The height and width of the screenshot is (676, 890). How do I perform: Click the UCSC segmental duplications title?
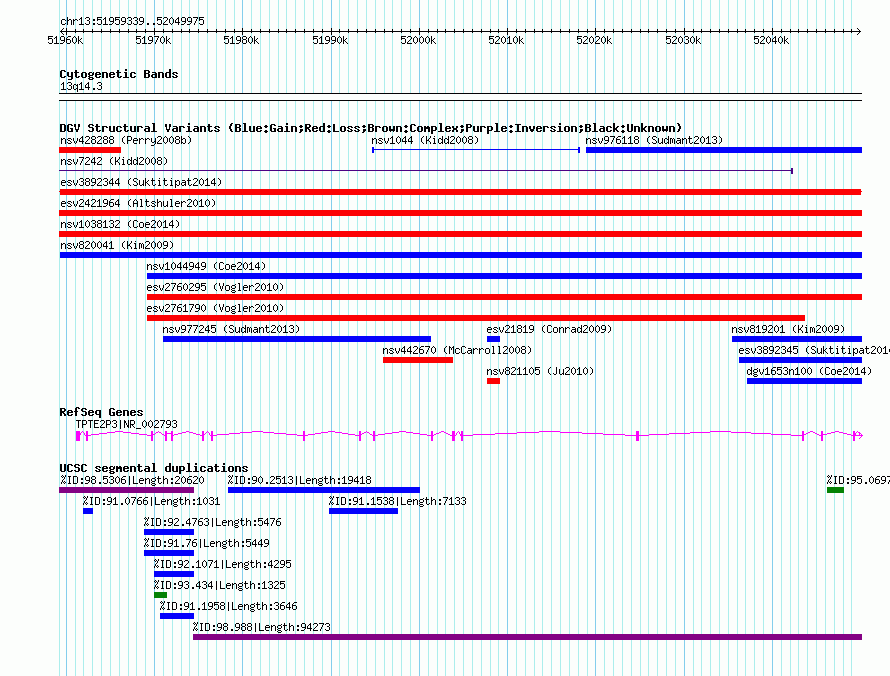point(154,468)
